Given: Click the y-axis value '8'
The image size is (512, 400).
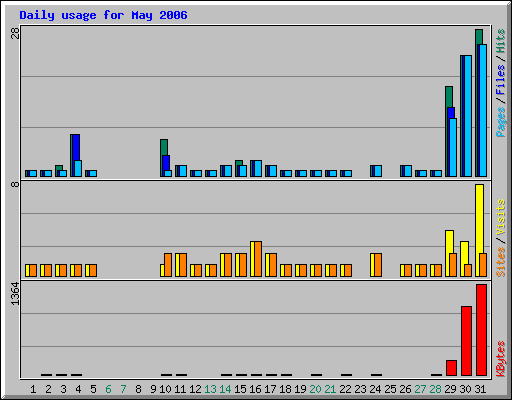Looking at the screenshot, I should pyautogui.click(x=15, y=184).
